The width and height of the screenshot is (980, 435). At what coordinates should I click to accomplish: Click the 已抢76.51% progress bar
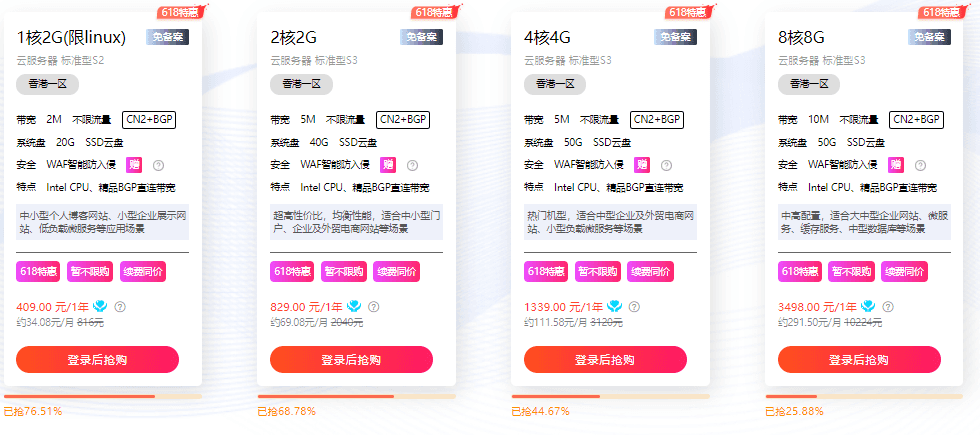pos(103,396)
